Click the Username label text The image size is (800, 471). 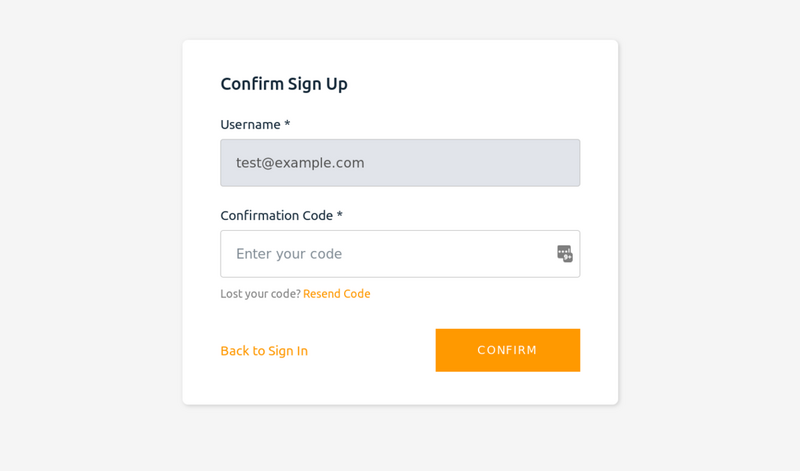click(250, 125)
